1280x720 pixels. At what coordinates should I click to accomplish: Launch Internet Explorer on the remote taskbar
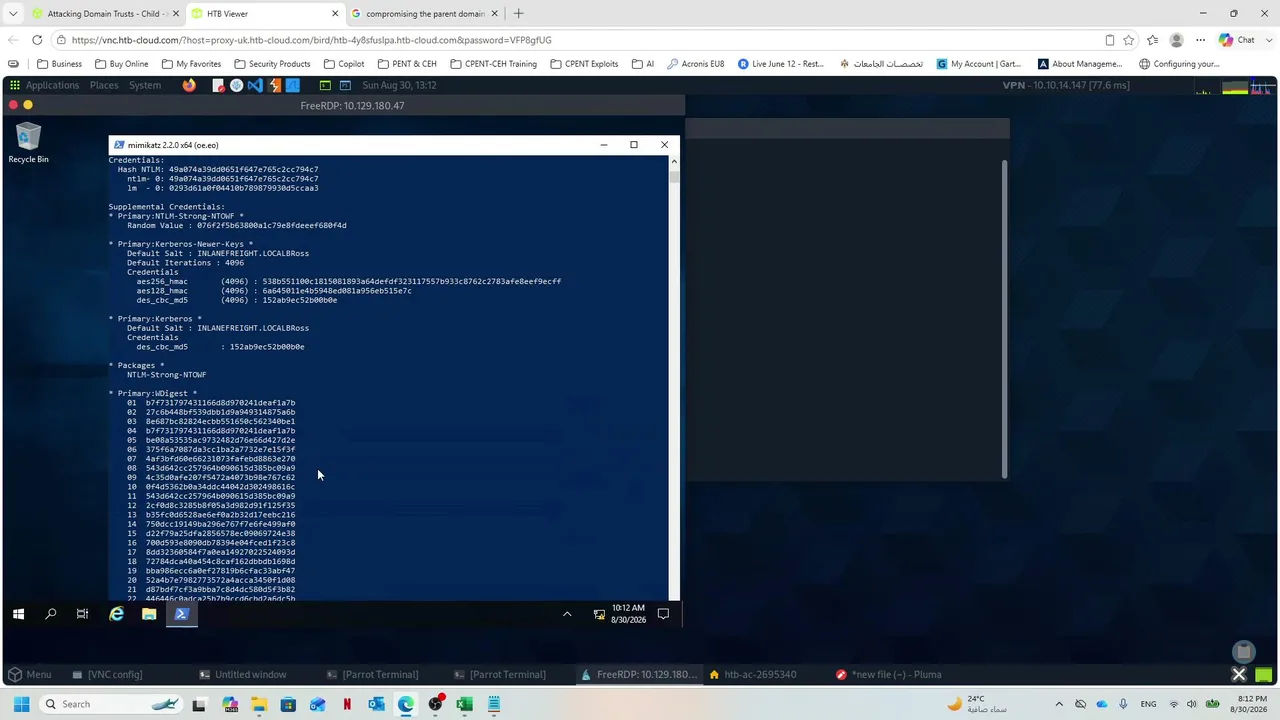click(x=117, y=614)
